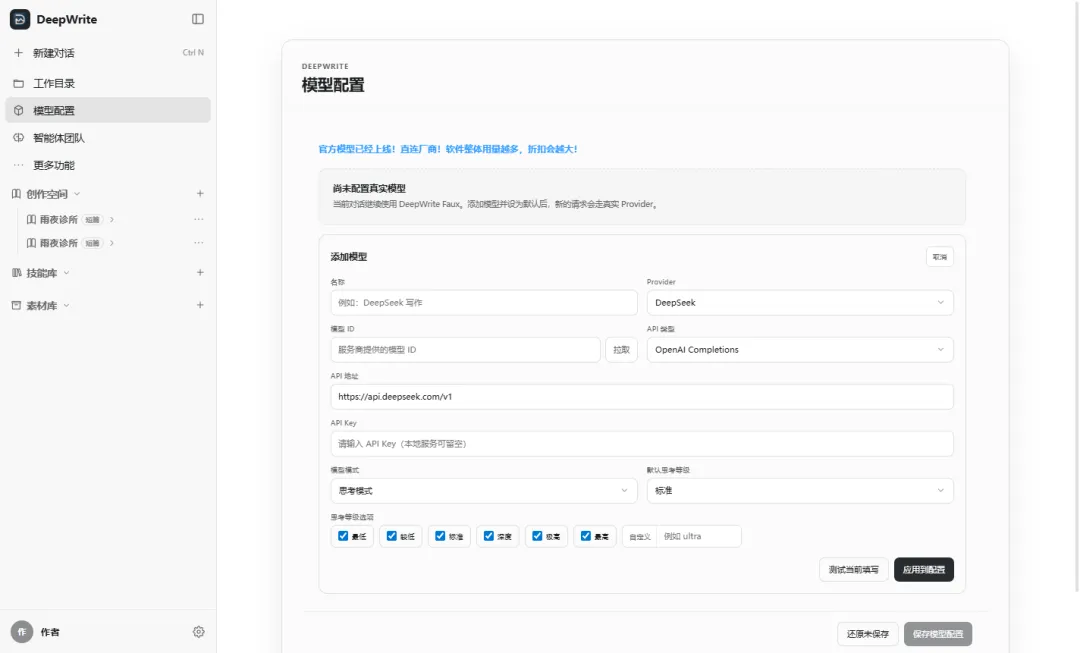Open more options for first 雨夜诊所
This screenshot has width=1080, height=653.
[x=198, y=219]
